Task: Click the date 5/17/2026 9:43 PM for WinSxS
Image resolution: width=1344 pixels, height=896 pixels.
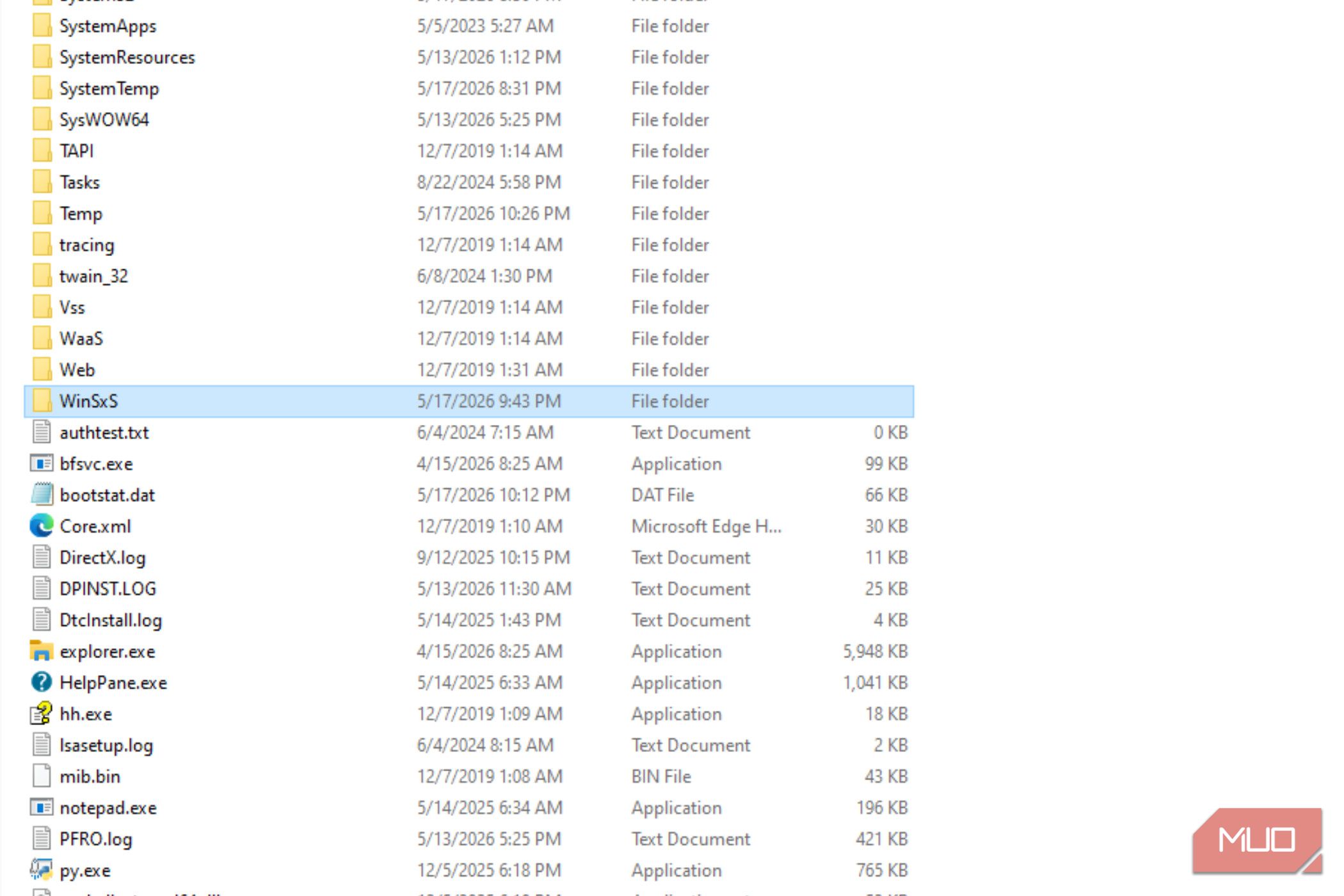Action: coord(489,401)
